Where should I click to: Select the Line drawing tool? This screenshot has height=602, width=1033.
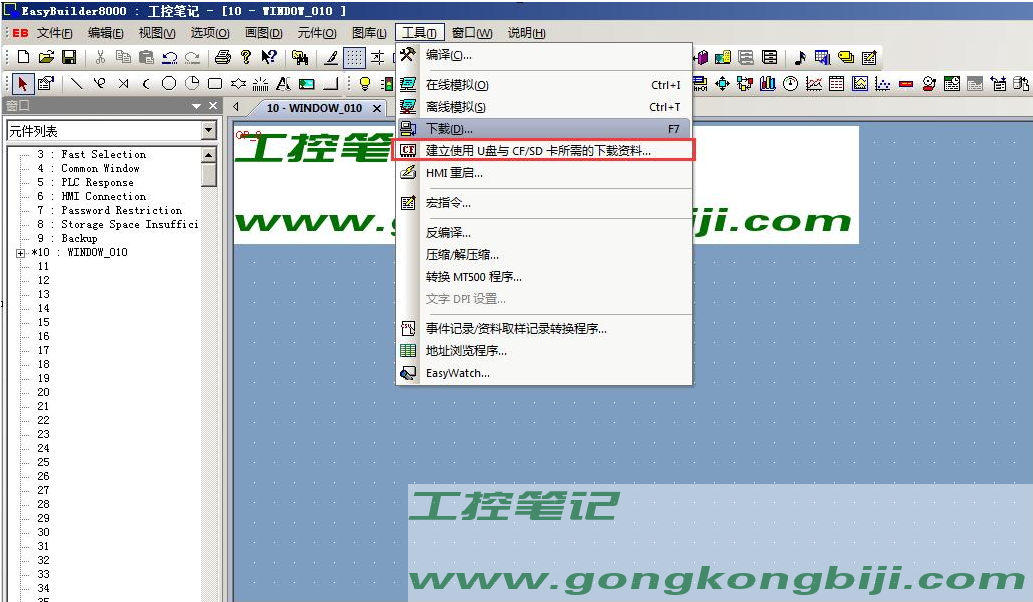coord(77,84)
